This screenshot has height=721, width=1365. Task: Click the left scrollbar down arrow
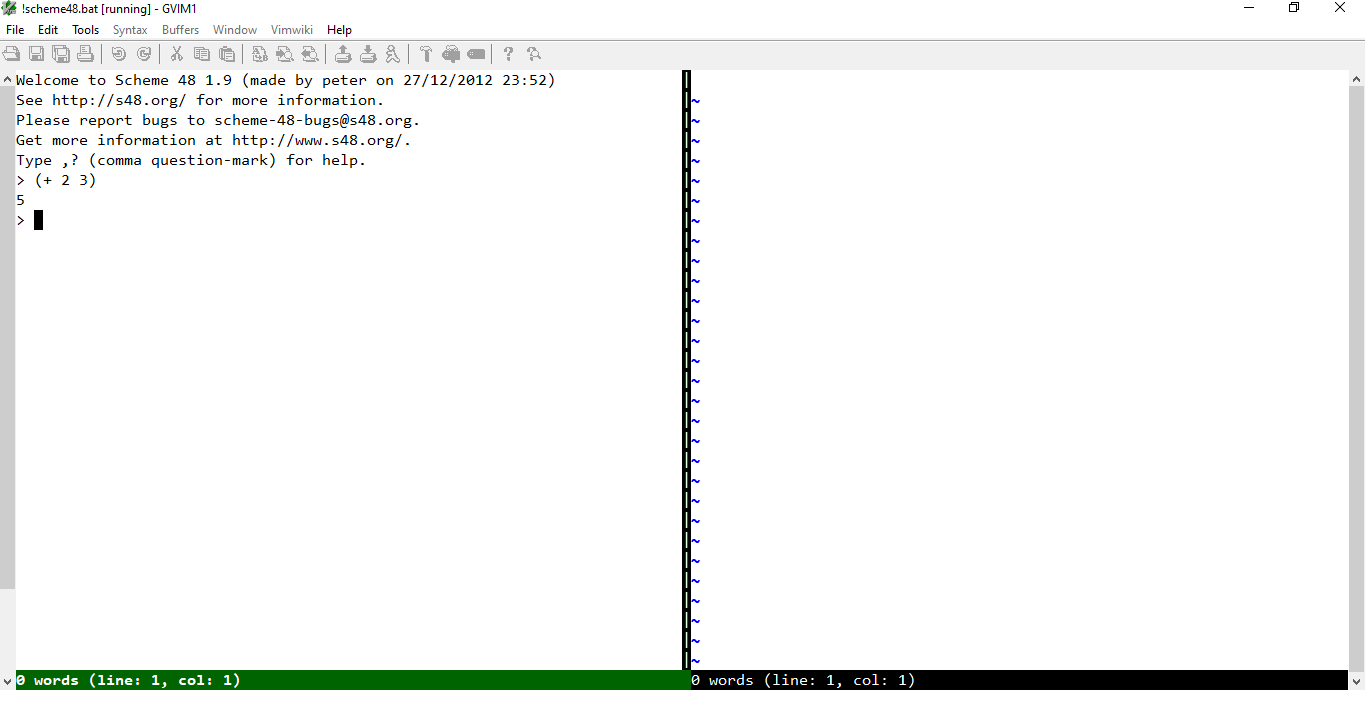pos(8,681)
